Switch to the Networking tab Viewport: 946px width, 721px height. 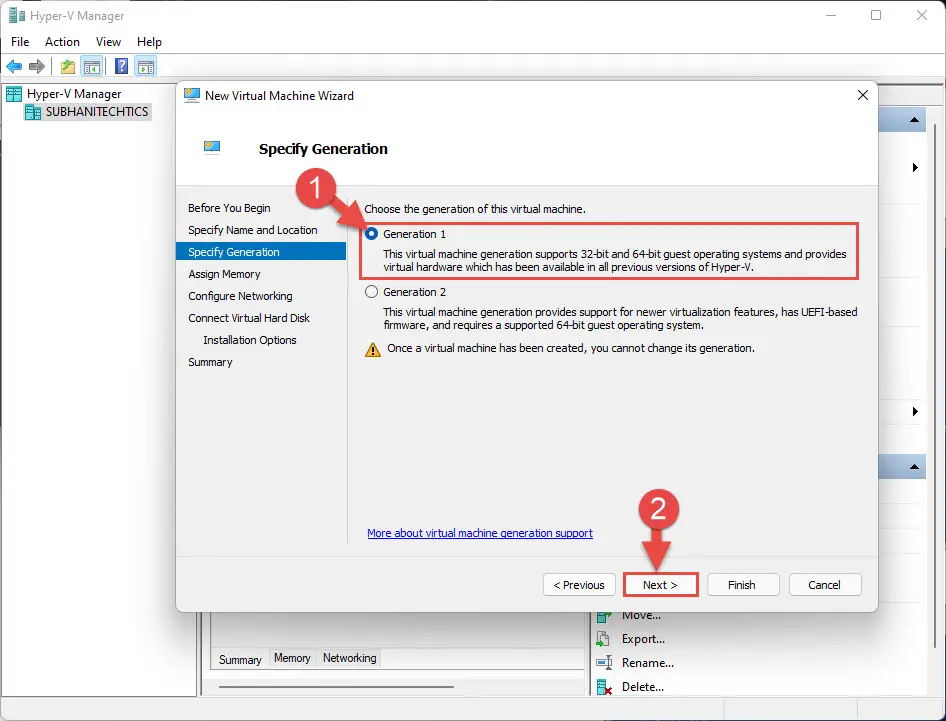[x=349, y=658]
